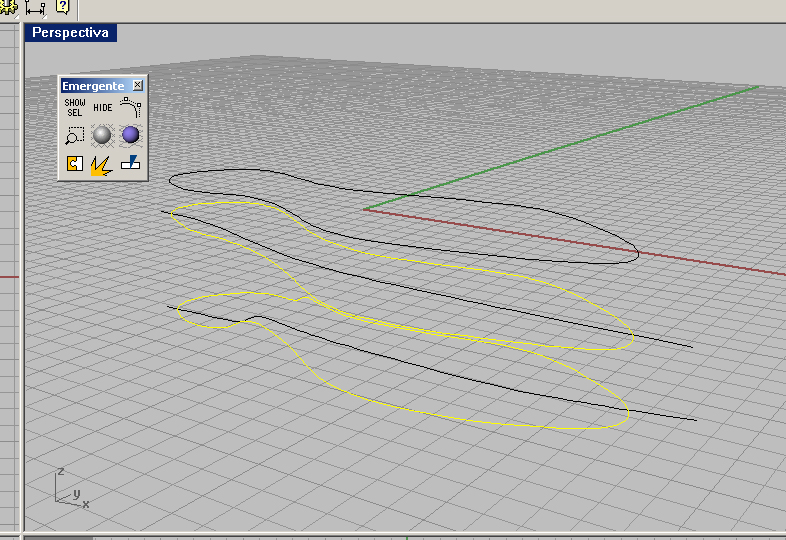Render viewport with the purple sphere icon
This screenshot has height=540, width=786.
click(x=131, y=135)
